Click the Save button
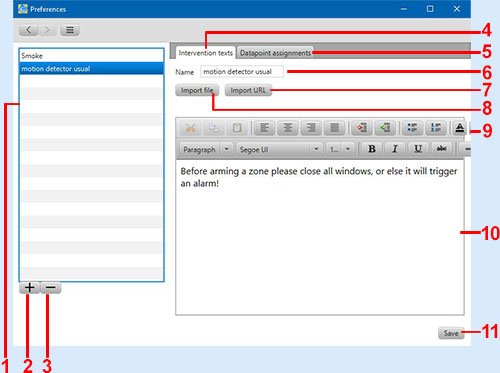The height and width of the screenshot is (373, 500). (x=451, y=333)
